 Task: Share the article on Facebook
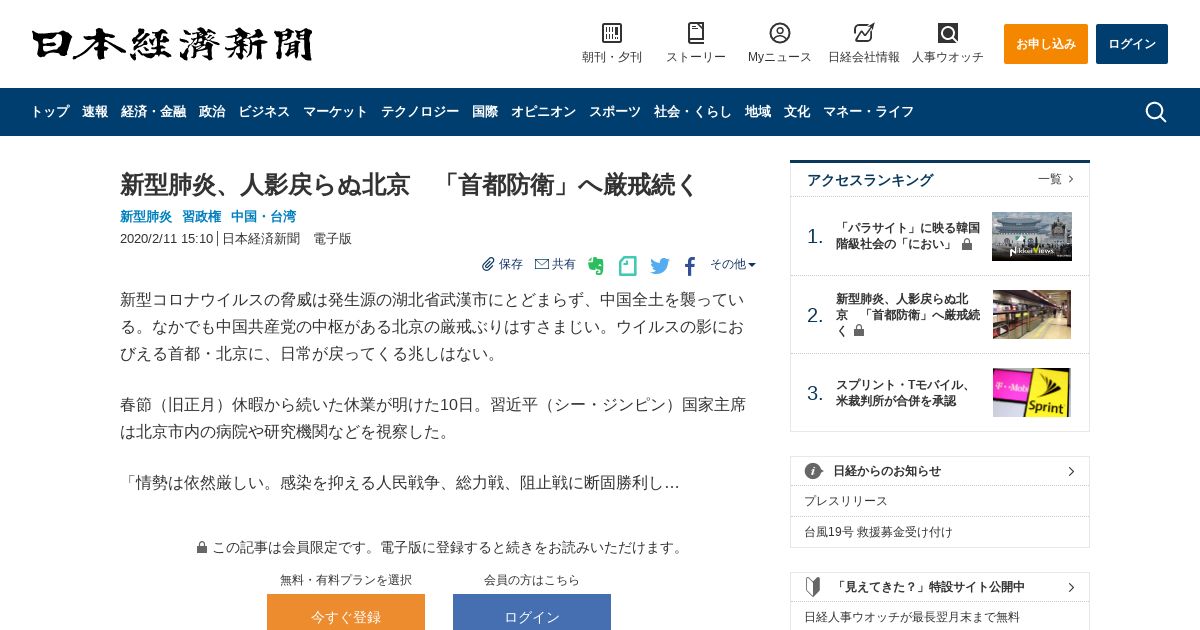pyautogui.click(x=690, y=266)
